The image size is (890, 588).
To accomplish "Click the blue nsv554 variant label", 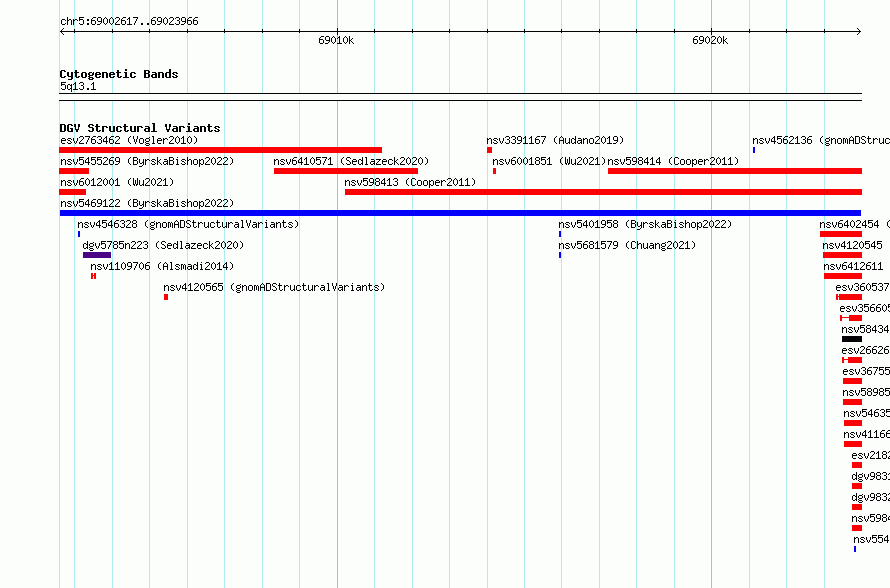I will [871, 539].
